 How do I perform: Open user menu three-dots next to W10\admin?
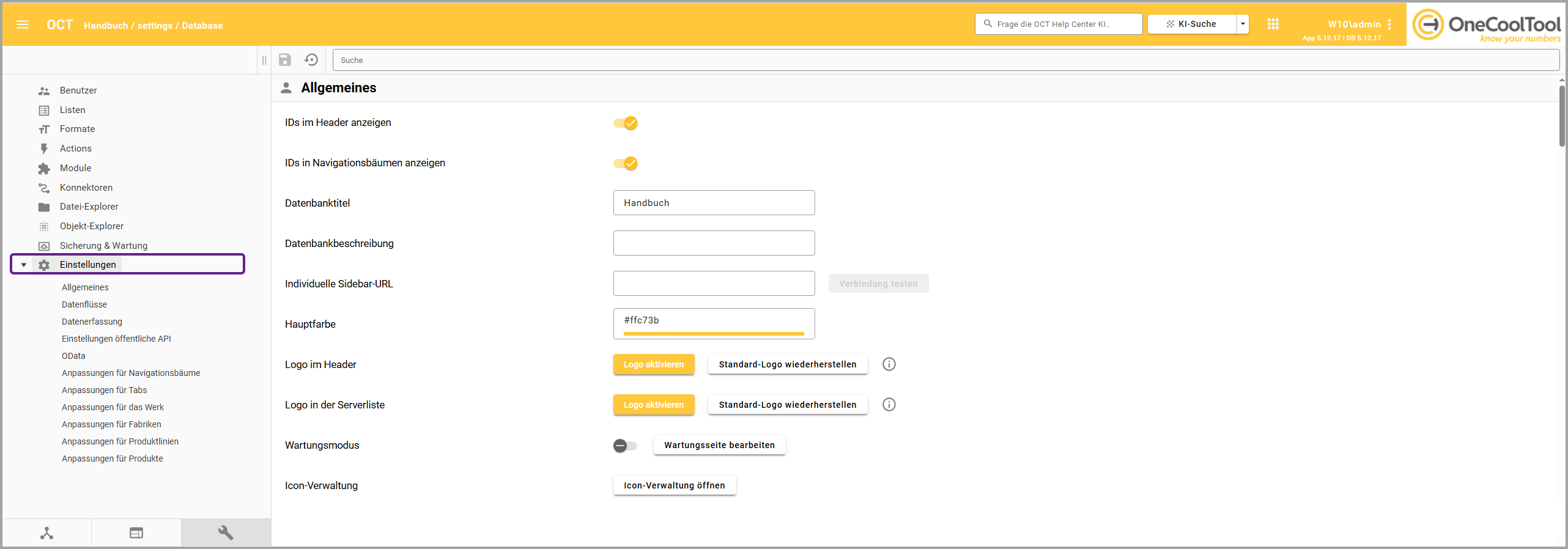[1390, 24]
